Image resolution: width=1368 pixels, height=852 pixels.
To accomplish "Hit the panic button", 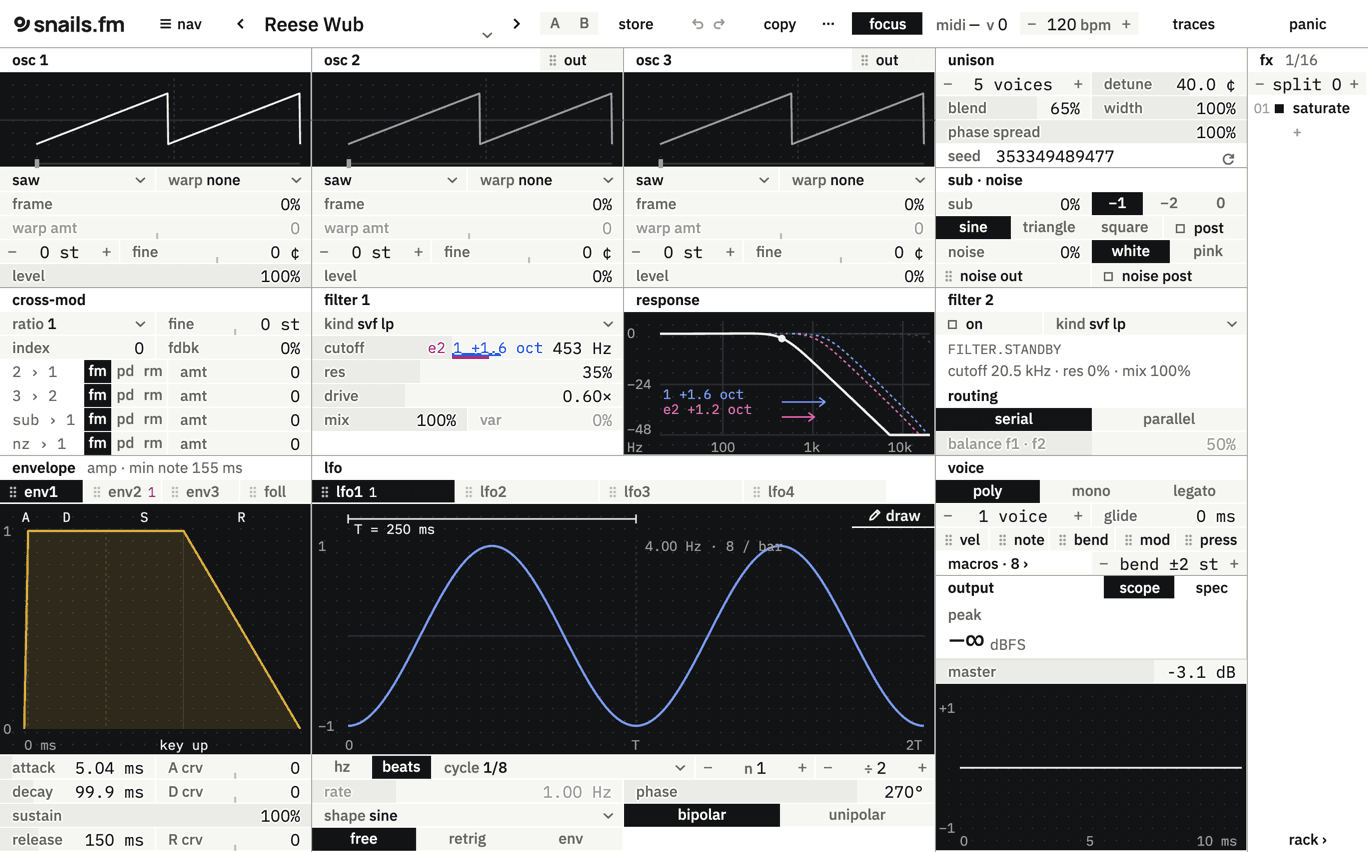I will [1307, 24].
